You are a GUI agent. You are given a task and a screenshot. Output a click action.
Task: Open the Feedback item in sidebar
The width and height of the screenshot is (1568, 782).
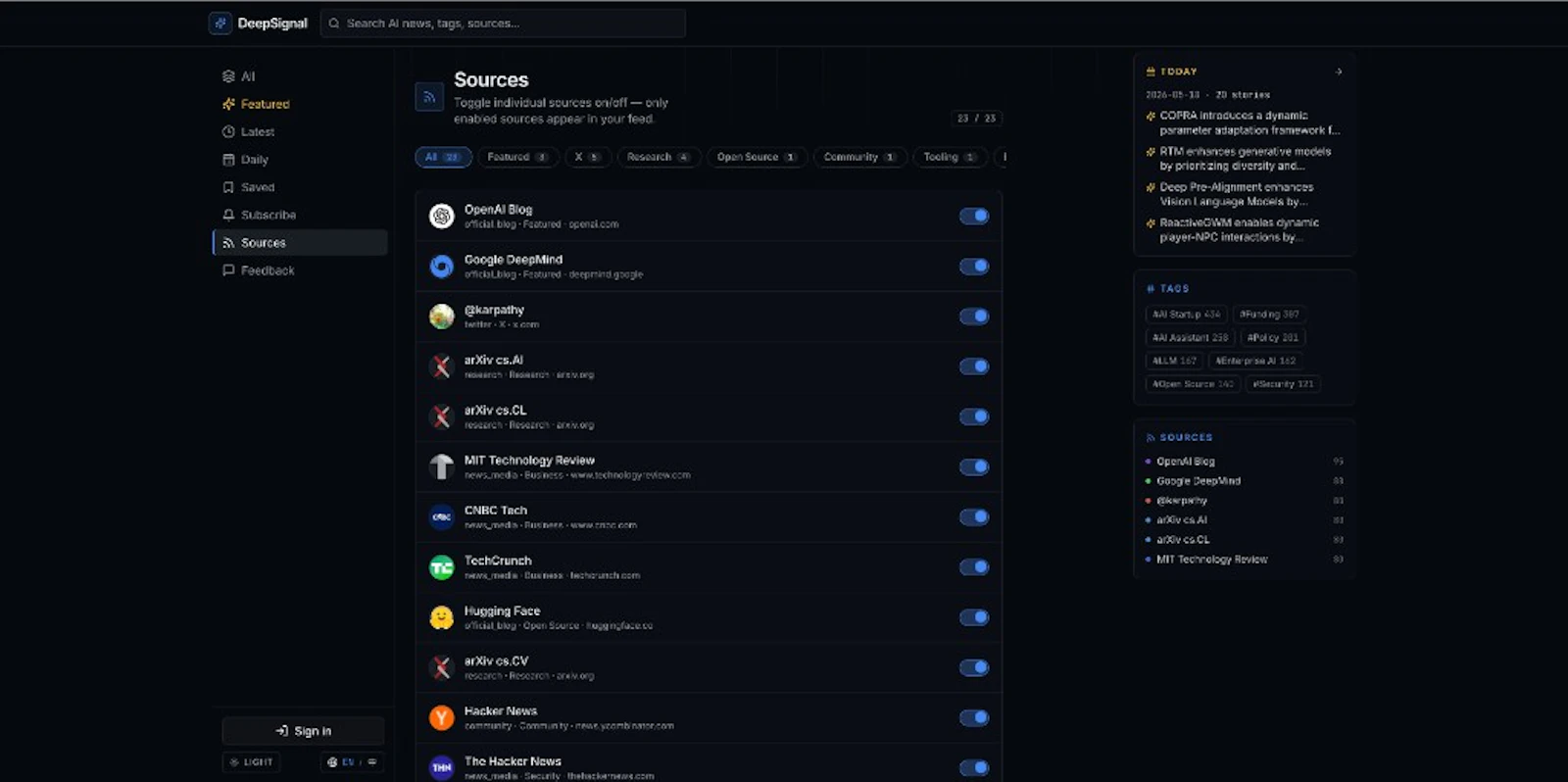300,270
